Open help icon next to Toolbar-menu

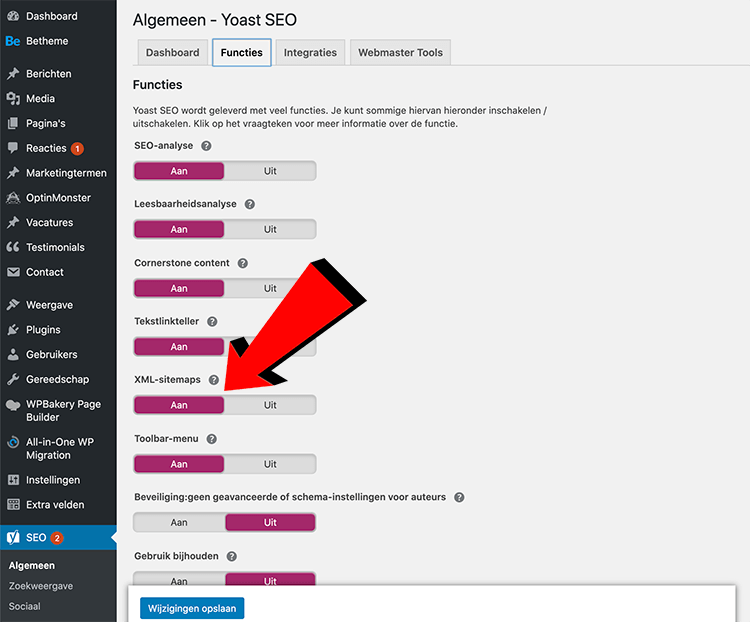click(211, 439)
